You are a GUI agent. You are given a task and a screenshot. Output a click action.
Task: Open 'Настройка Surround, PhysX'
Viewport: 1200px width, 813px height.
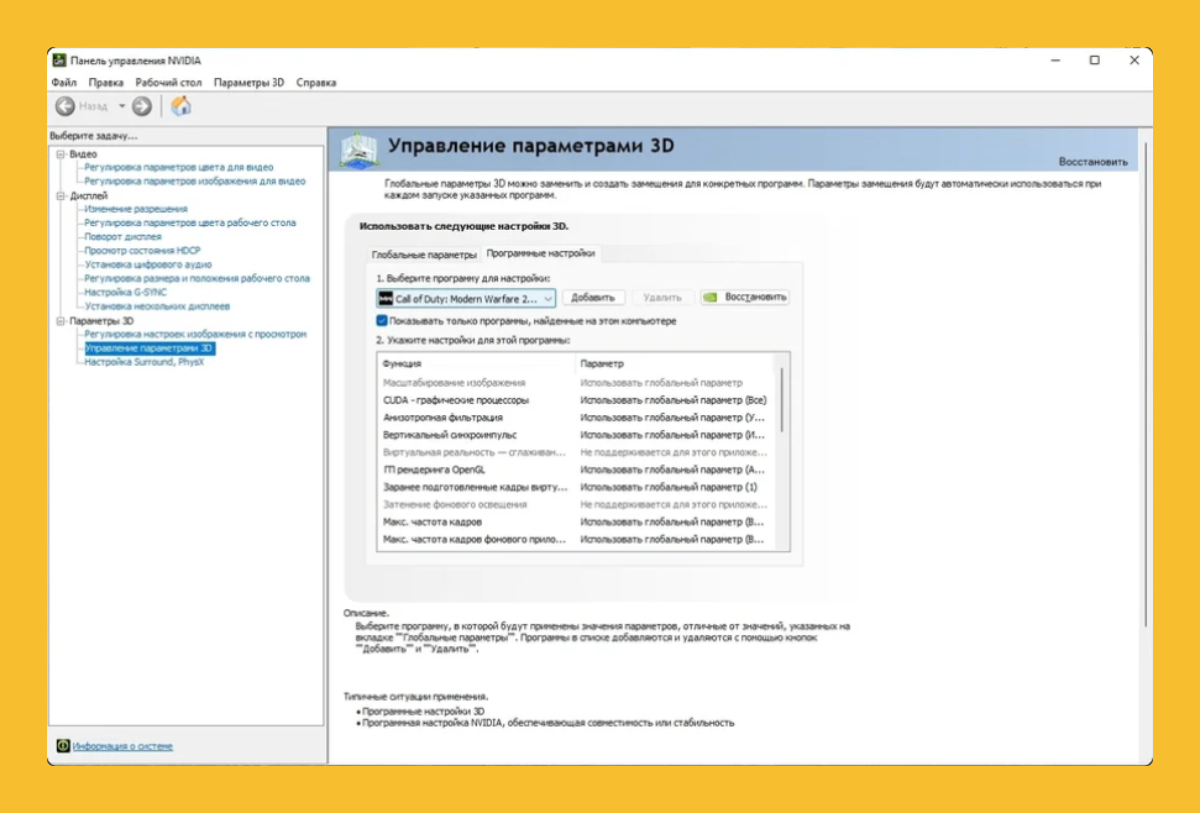tap(144, 362)
